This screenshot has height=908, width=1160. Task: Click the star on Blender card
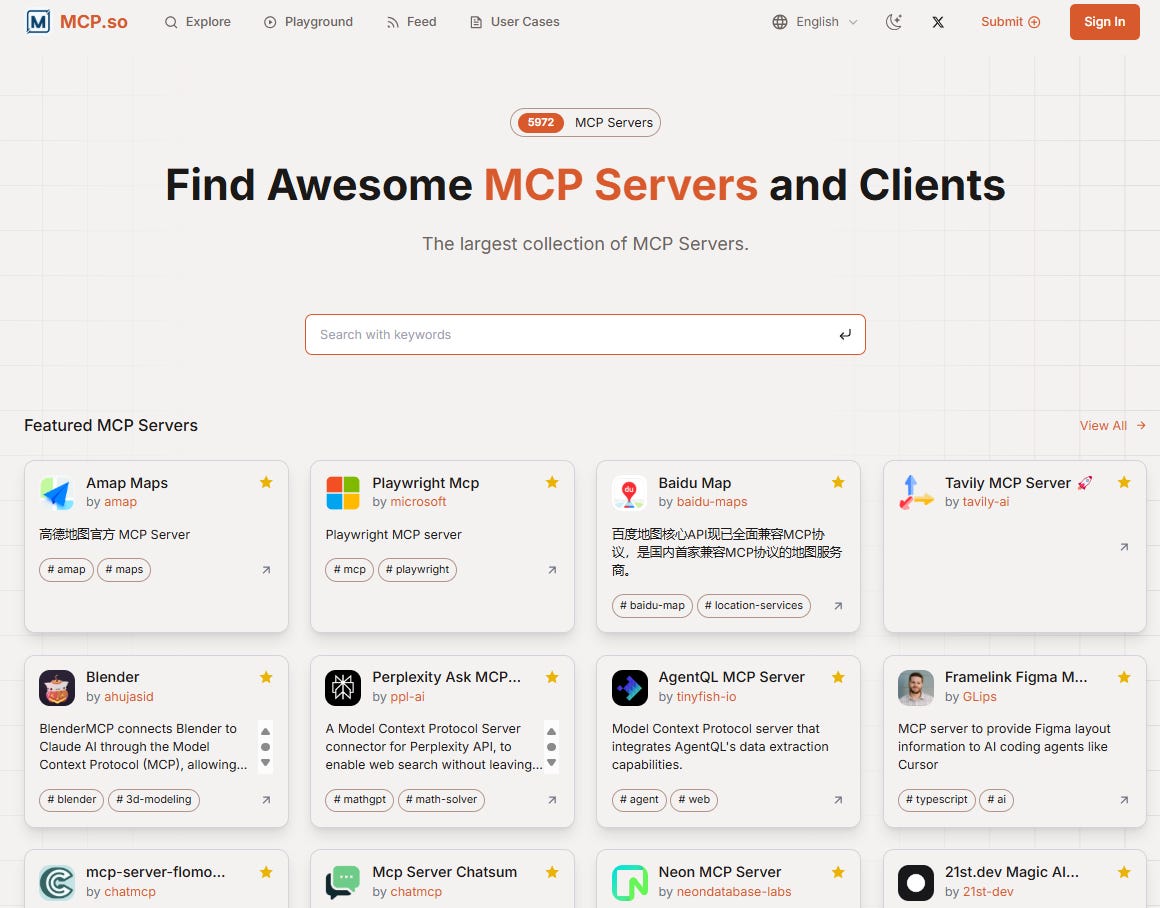point(266,677)
